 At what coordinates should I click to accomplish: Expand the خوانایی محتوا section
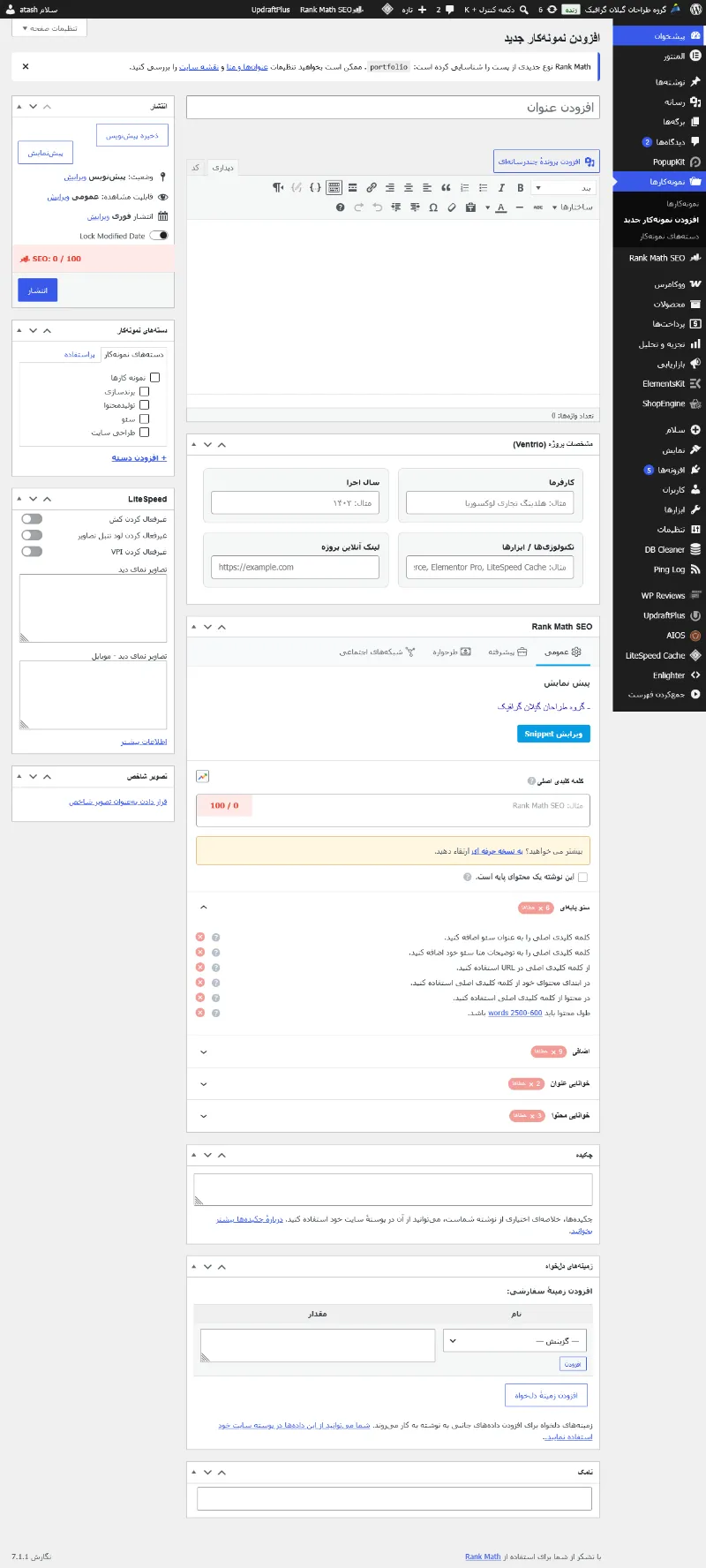click(204, 1116)
